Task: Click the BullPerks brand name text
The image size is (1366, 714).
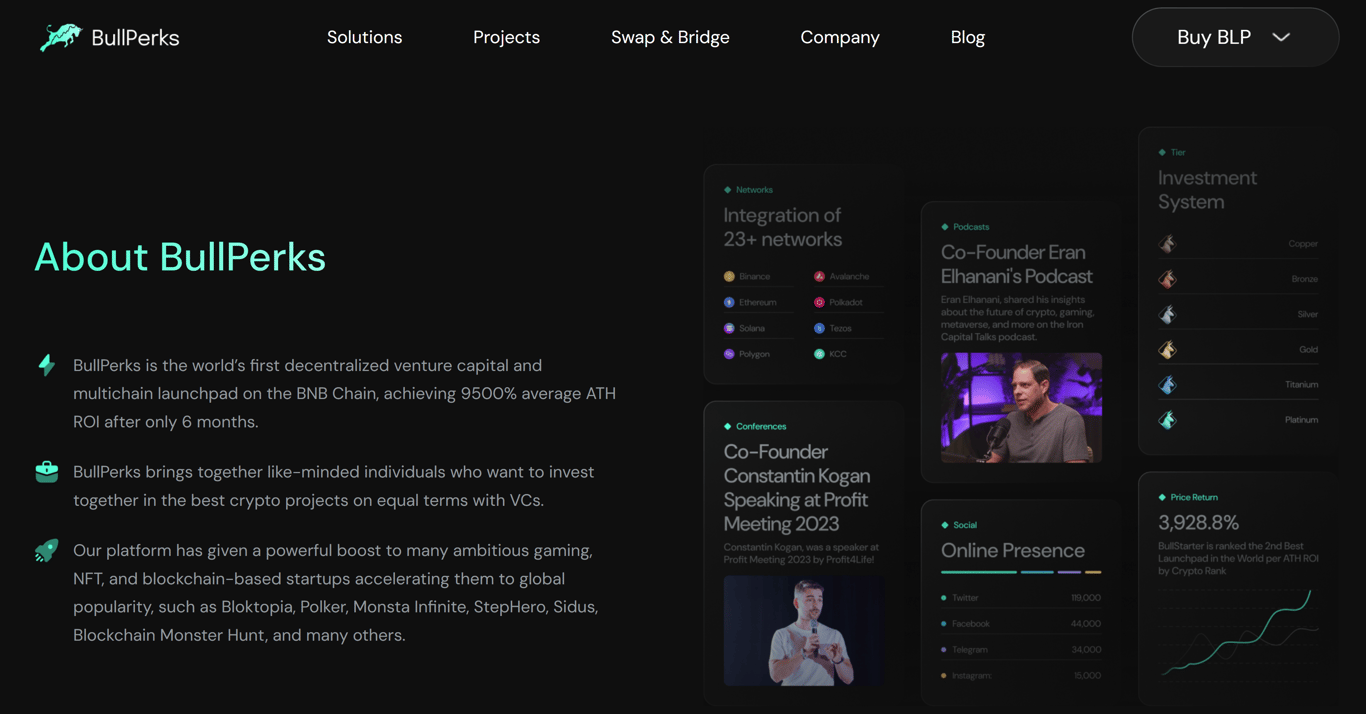Action: pos(135,38)
